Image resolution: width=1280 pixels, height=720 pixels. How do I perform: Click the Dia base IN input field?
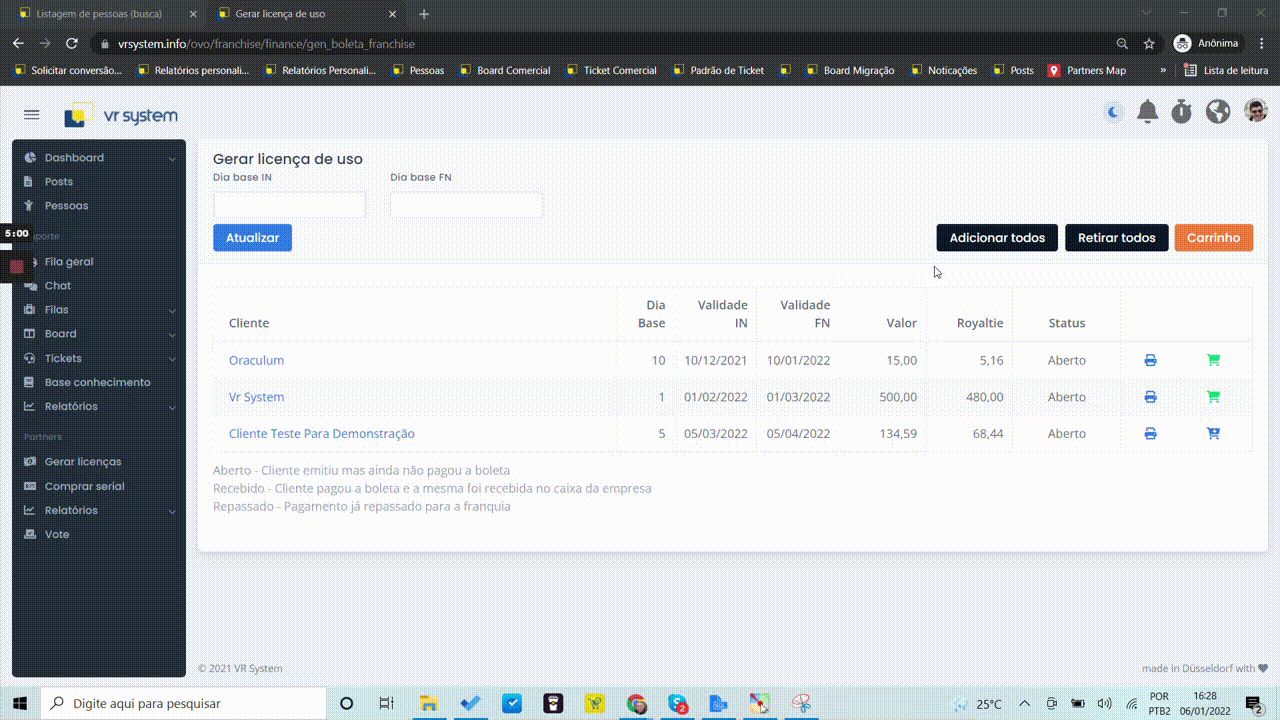289,205
